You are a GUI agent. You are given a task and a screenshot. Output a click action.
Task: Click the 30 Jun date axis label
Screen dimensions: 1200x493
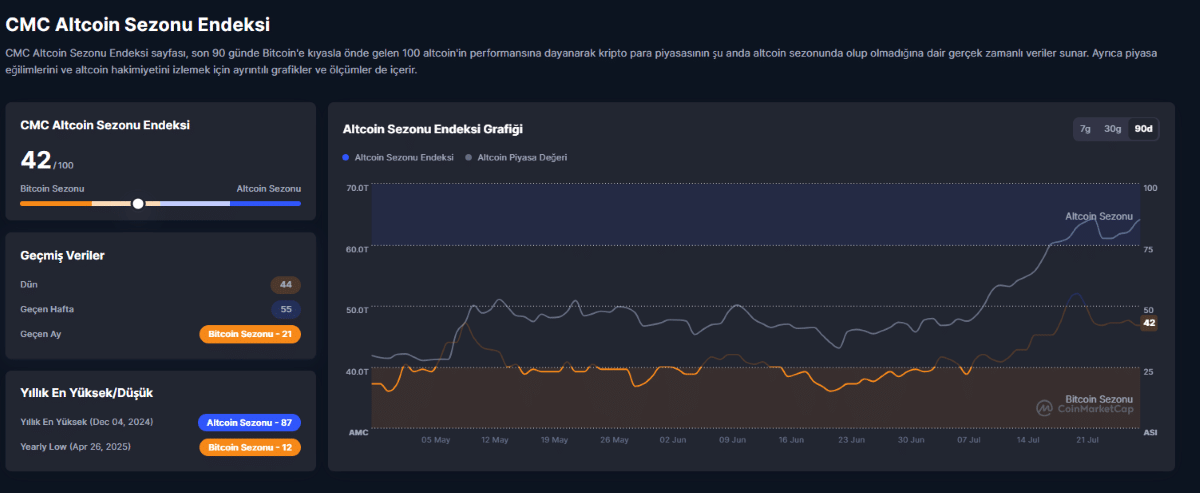pos(910,439)
